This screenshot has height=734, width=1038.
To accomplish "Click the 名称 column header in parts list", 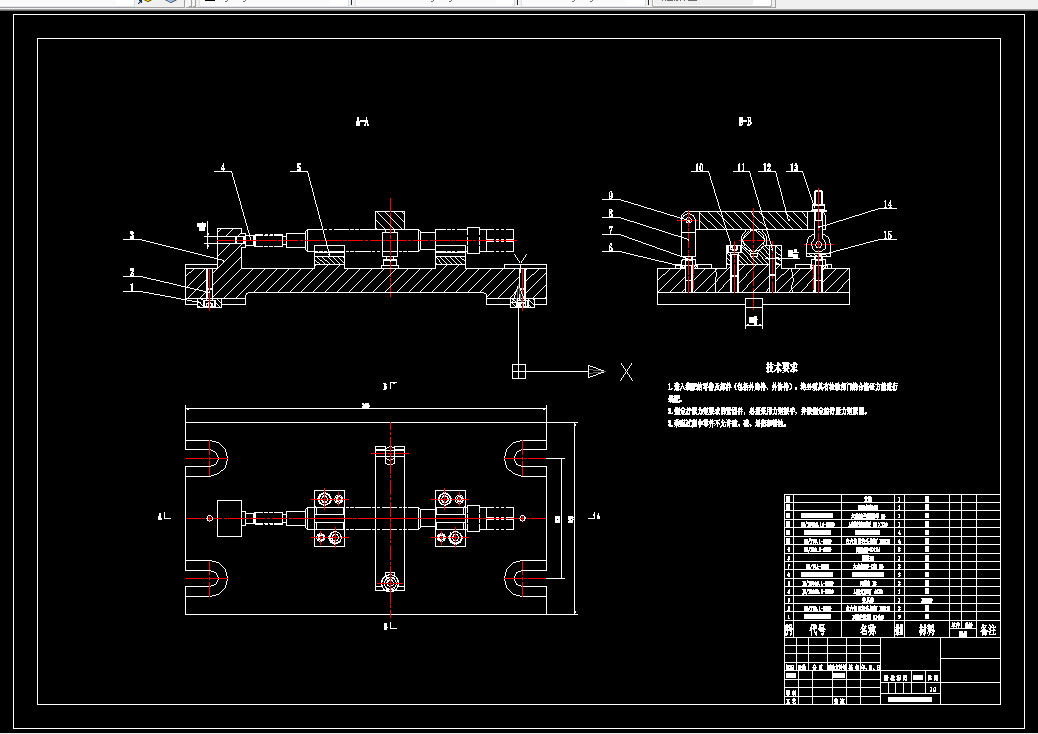I will [868, 629].
